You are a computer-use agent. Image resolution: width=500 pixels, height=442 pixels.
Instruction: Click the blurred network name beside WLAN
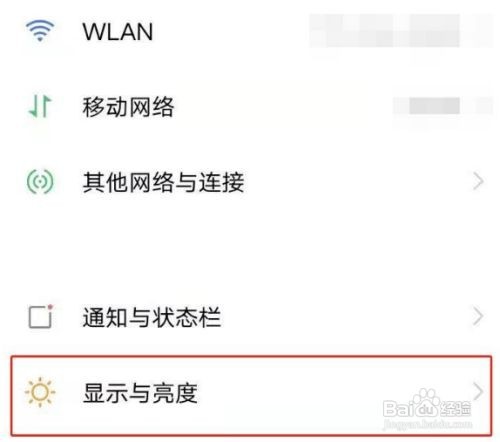400,31
